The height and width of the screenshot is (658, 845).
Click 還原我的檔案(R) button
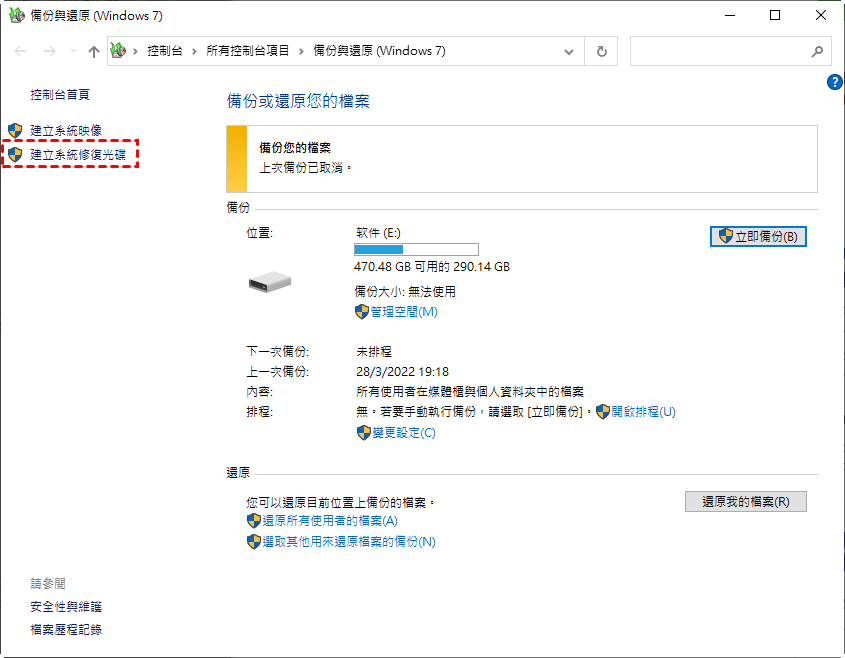(x=746, y=502)
